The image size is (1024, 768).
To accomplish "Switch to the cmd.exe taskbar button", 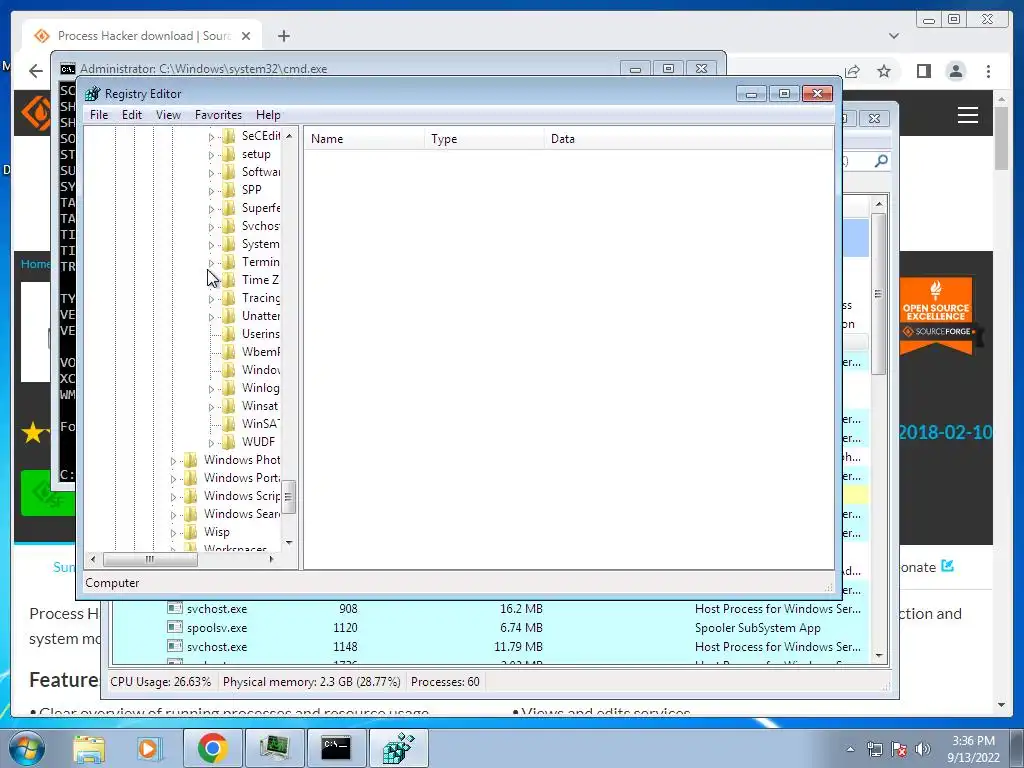I will (336, 748).
